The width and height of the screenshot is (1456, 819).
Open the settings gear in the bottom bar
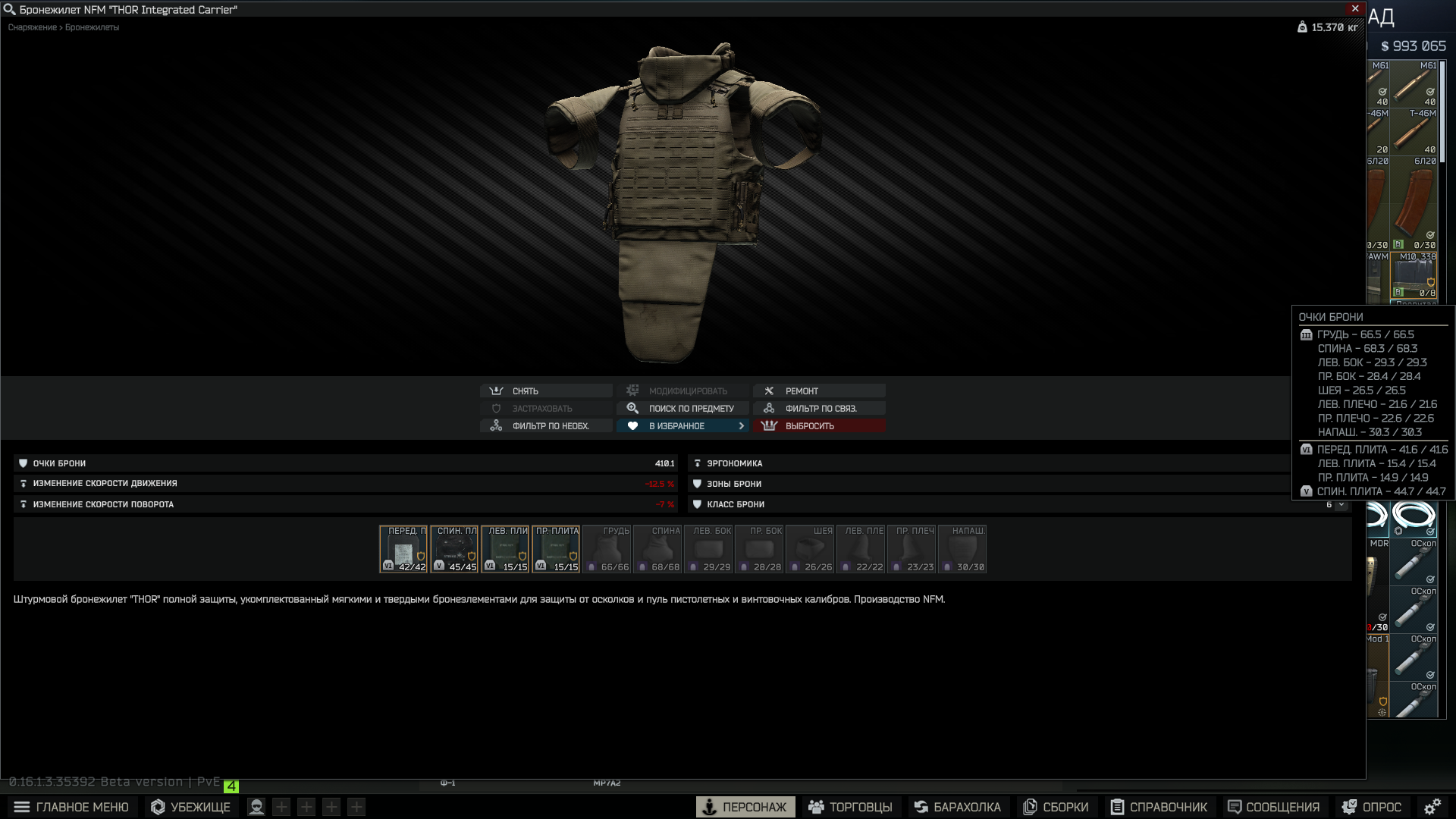click(x=1432, y=807)
